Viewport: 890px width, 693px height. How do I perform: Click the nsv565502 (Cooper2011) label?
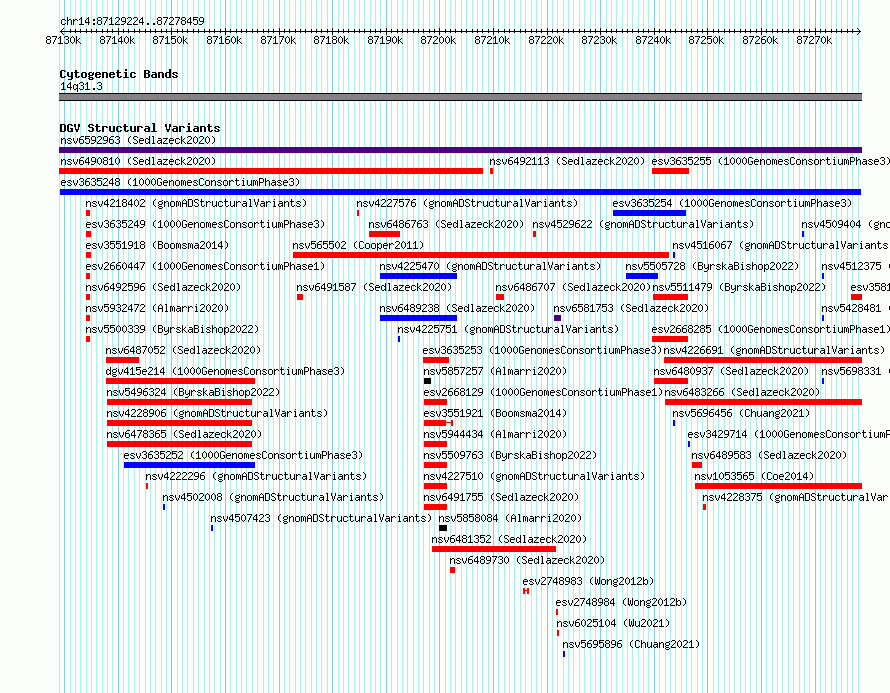[358, 245]
